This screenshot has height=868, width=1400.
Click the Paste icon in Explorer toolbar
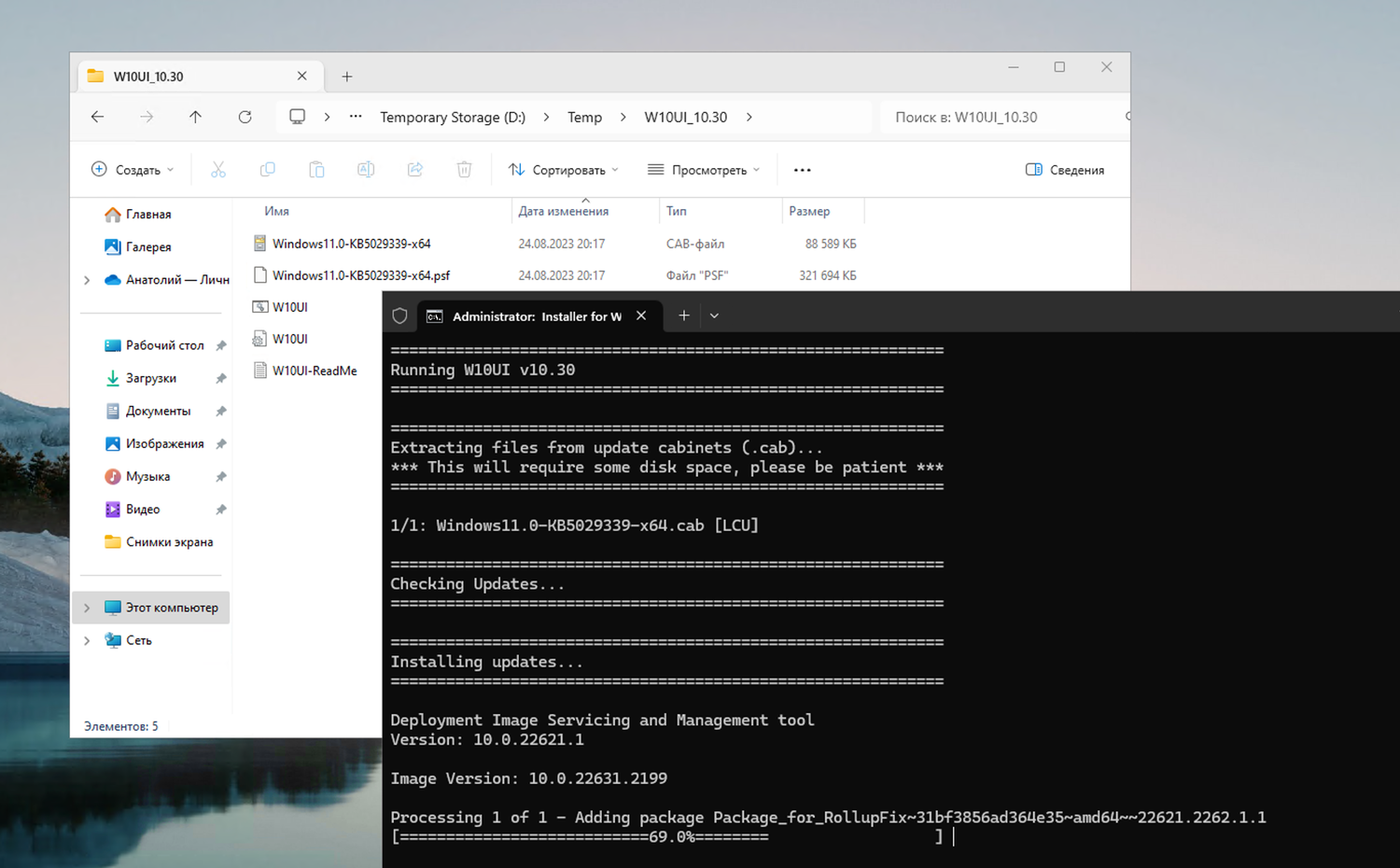(316, 169)
